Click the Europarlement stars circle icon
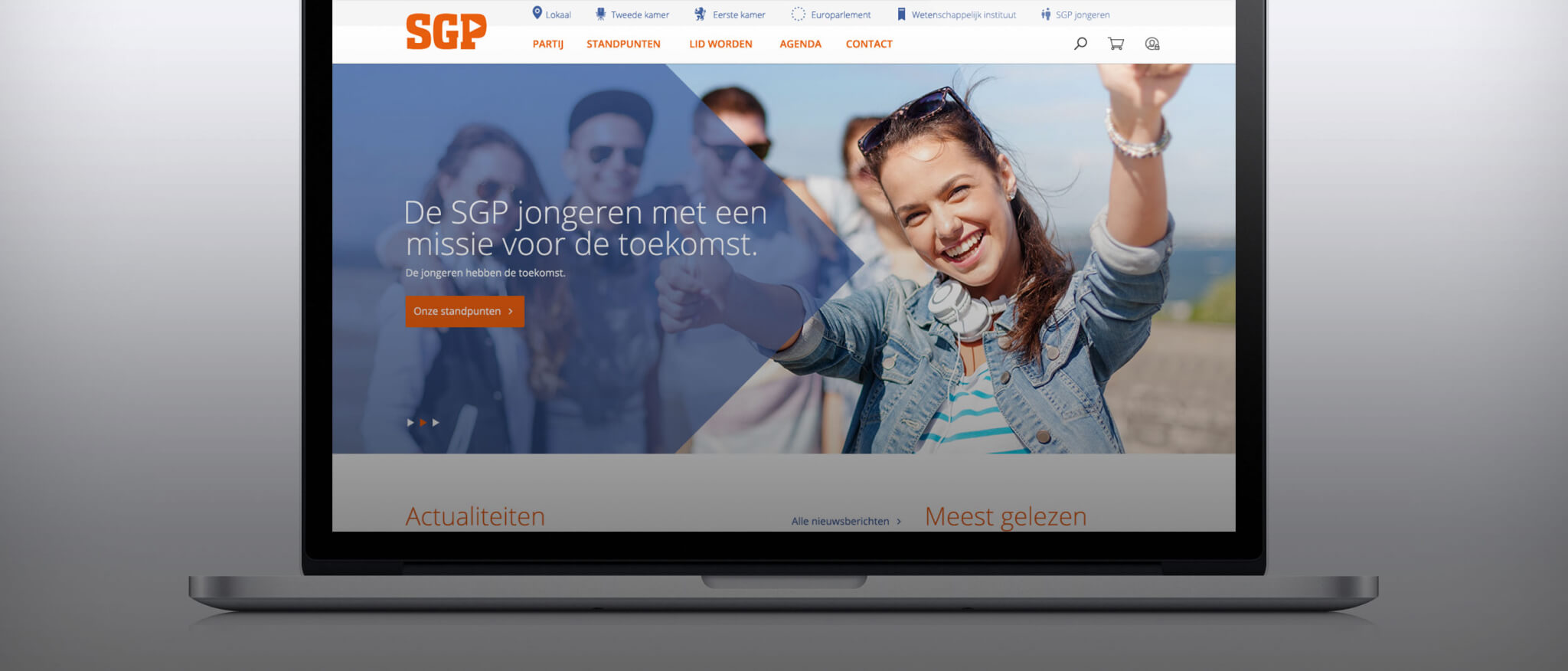 point(799,14)
